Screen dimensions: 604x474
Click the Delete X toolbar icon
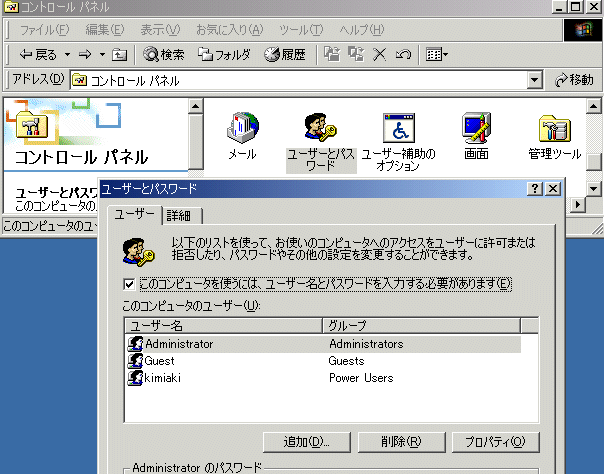(379, 54)
